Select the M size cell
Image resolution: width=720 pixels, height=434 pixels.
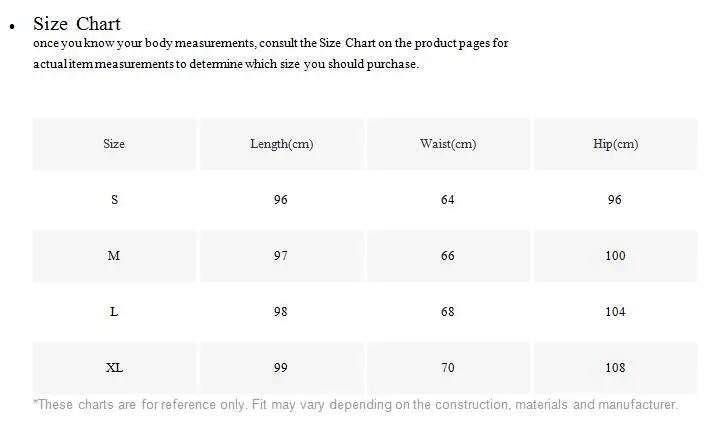(114, 256)
